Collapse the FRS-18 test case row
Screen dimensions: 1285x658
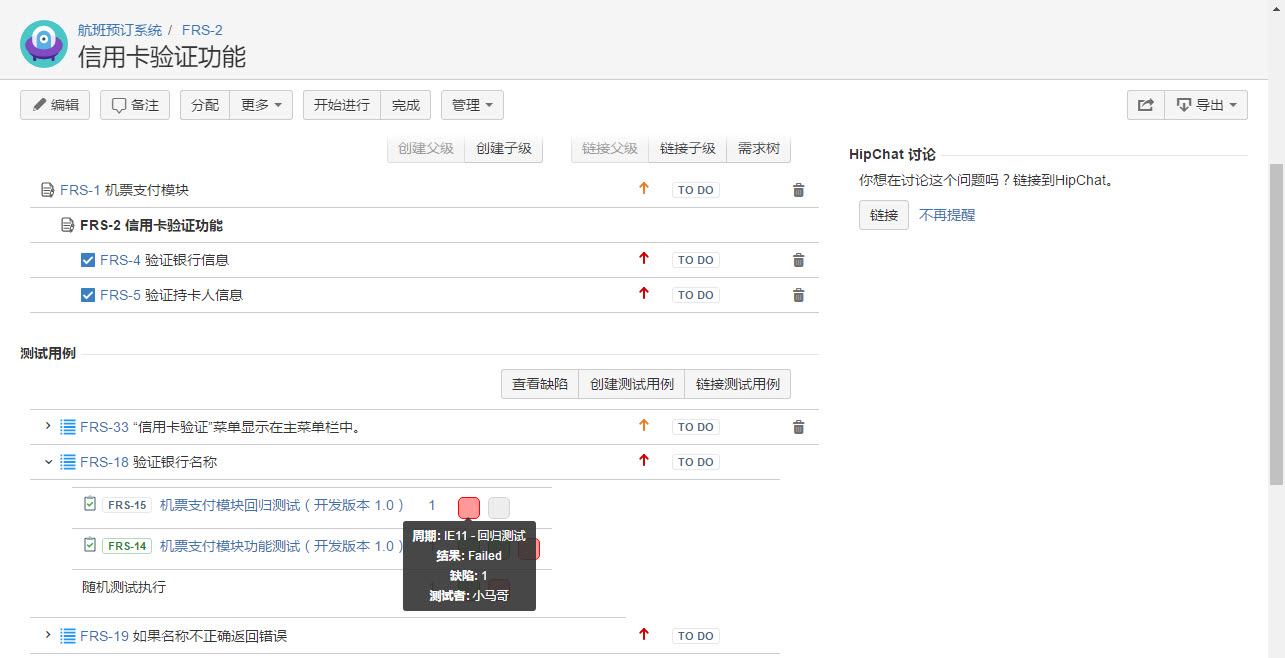pos(47,462)
